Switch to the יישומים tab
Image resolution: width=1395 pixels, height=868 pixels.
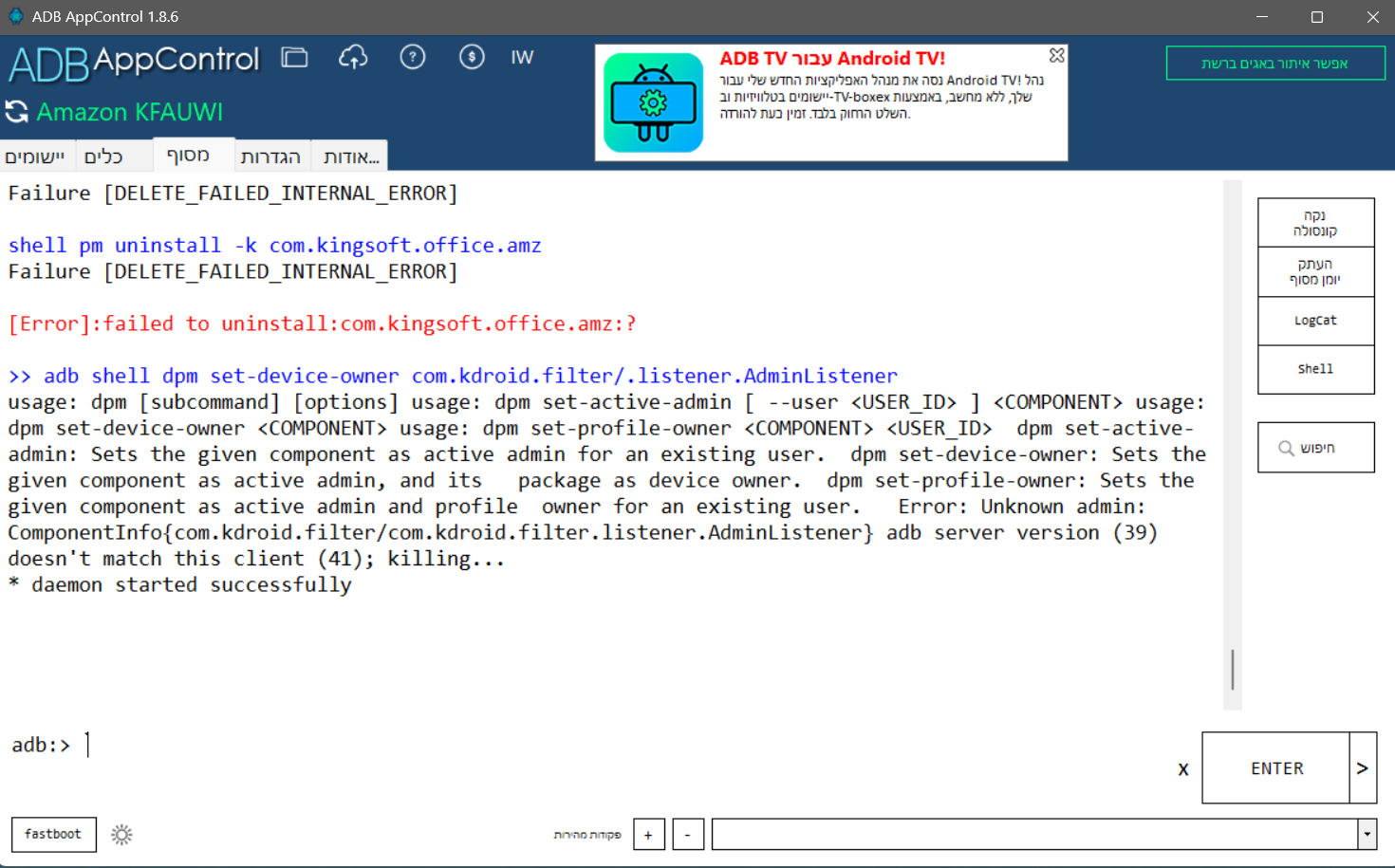point(35,157)
